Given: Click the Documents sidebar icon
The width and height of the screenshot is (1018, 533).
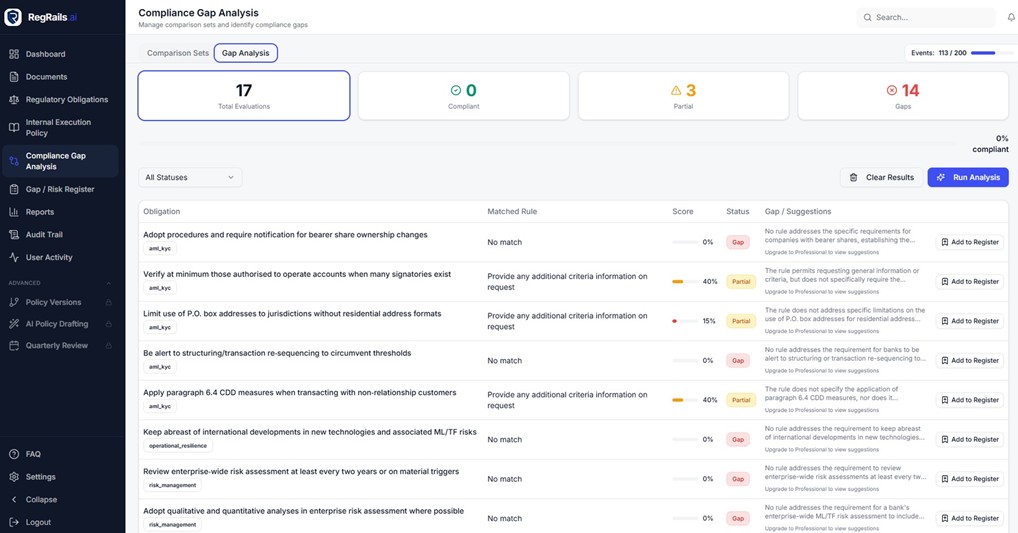Looking at the screenshot, I should click(x=14, y=77).
